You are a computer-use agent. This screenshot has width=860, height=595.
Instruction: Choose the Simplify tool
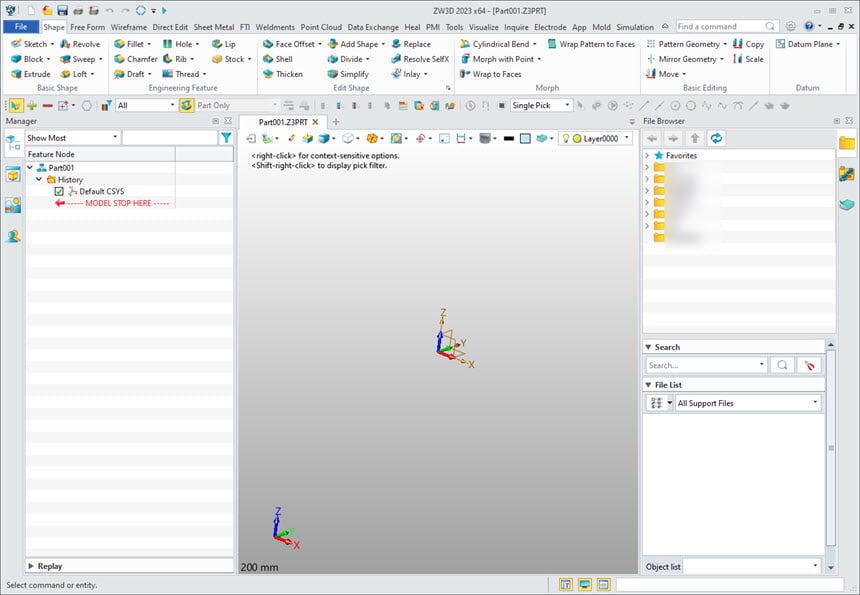coord(348,74)
